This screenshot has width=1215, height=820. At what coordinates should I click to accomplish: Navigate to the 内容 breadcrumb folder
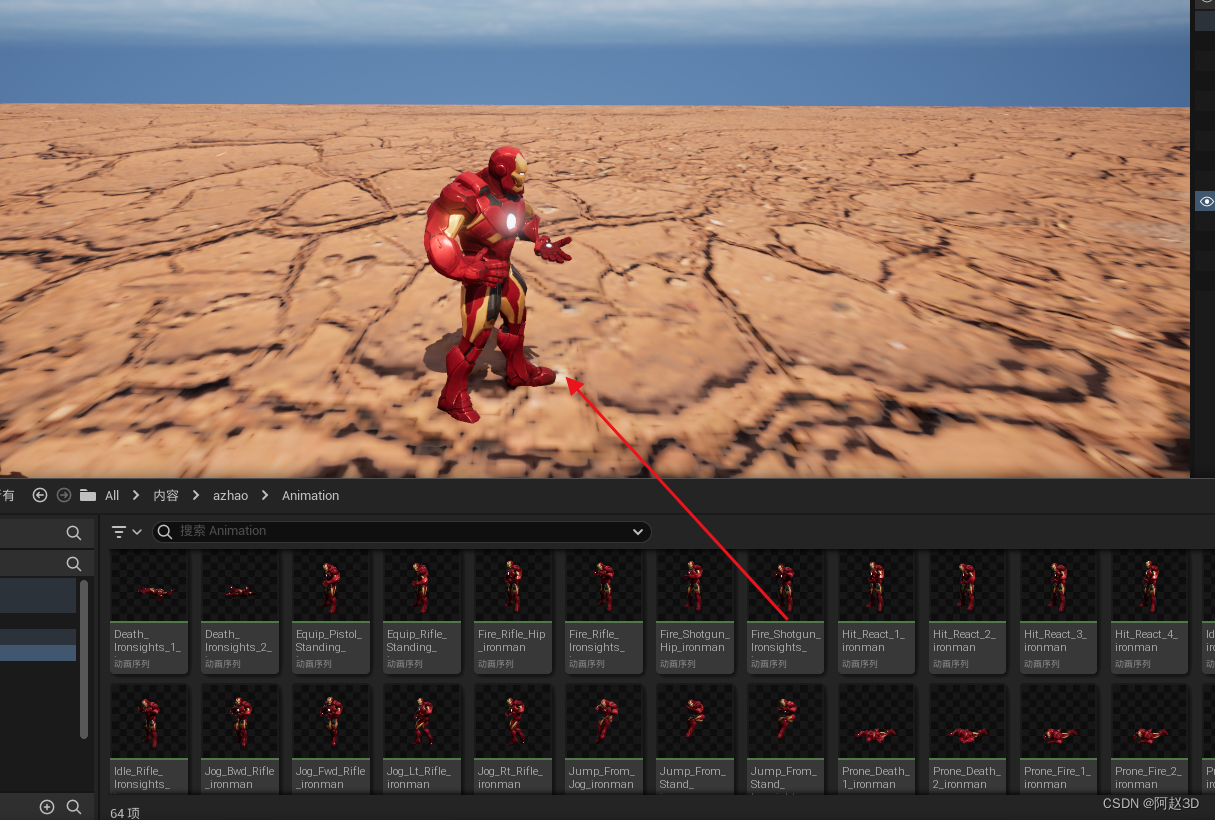tap(166, 495)
